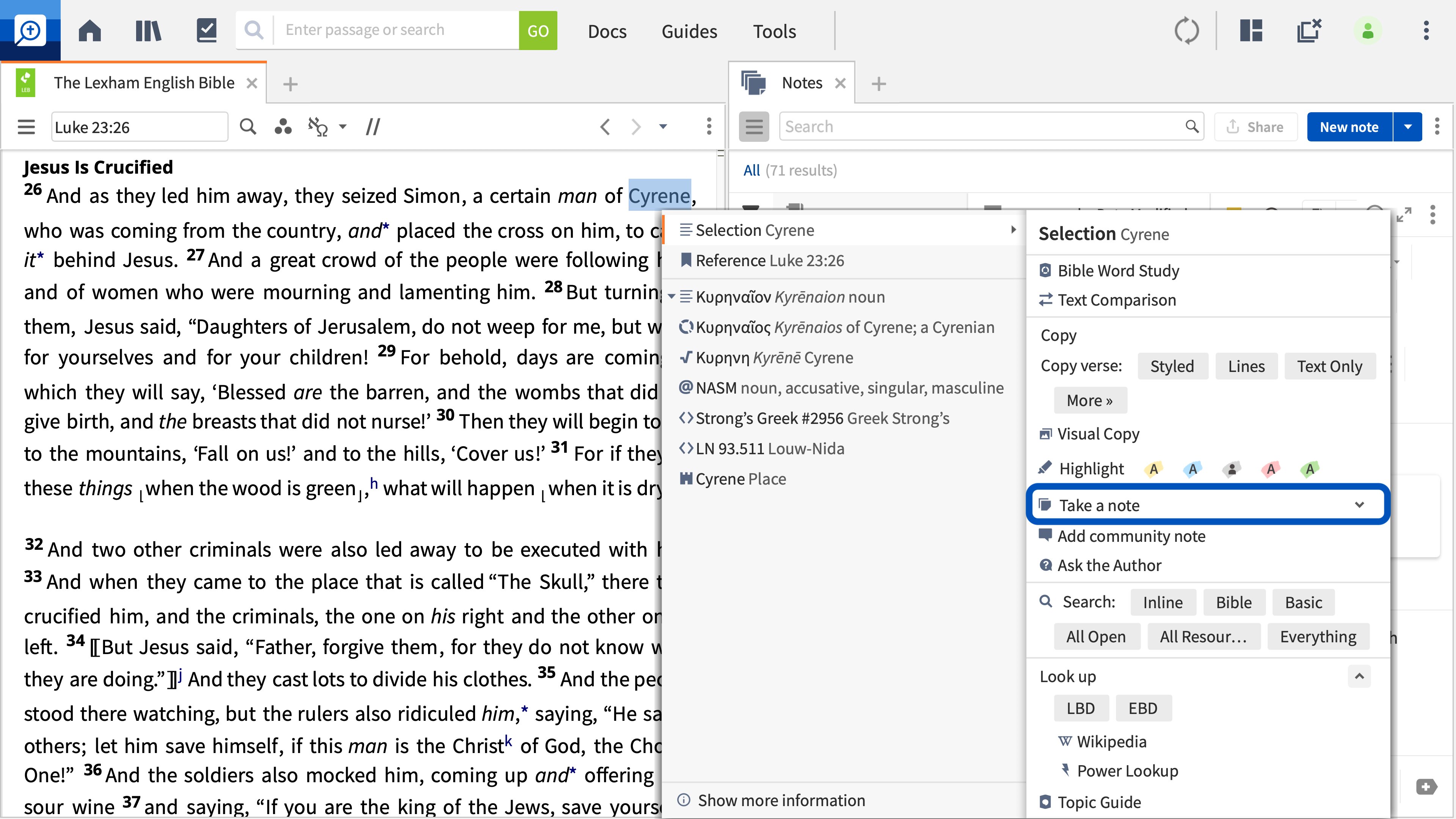The width and height of the screenshot is (1456, 819).
Task: Click the visual filters three-dots icon
Action: pyautogui.click(x=282, y=127)
